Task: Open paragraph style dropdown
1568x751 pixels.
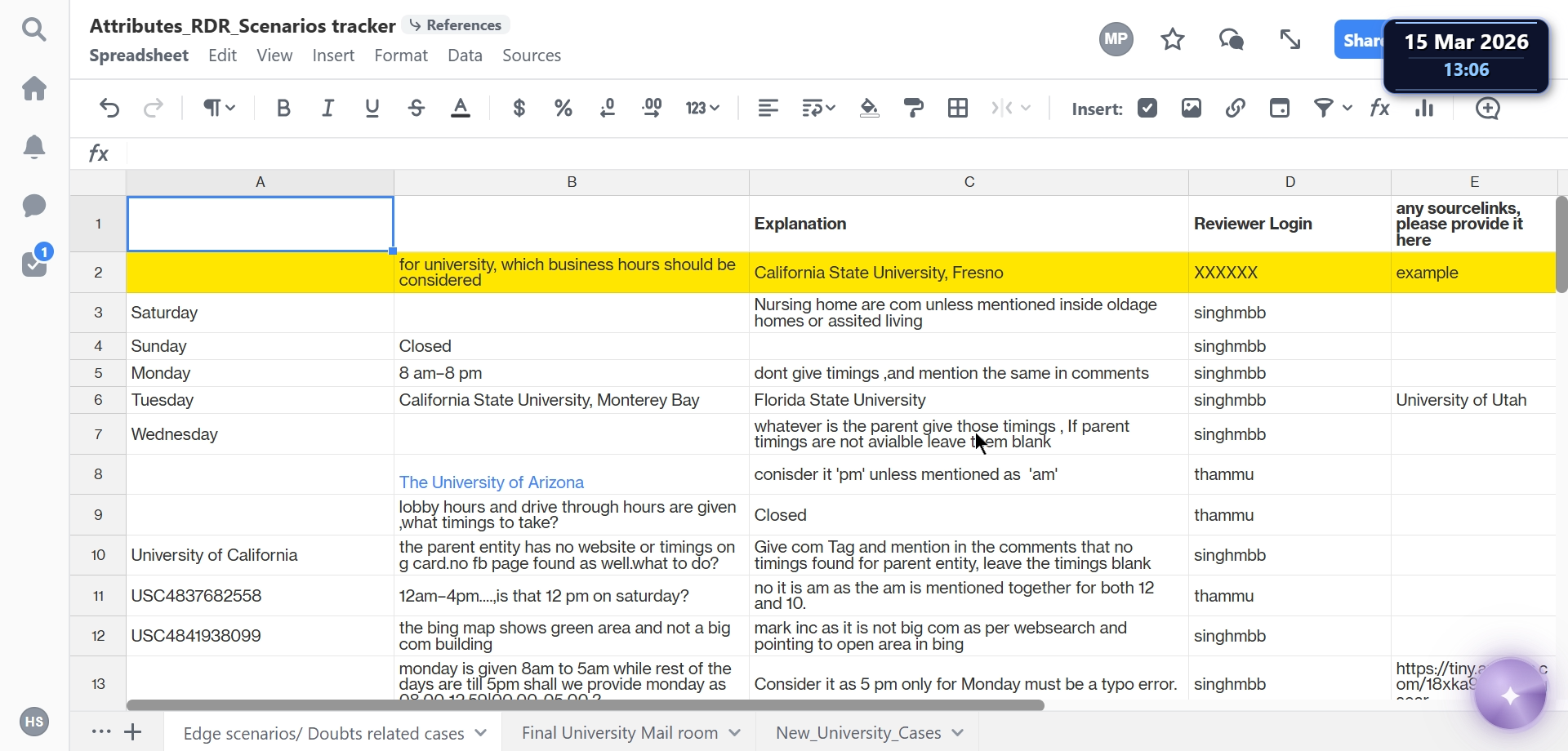Action: coord(219,108)
